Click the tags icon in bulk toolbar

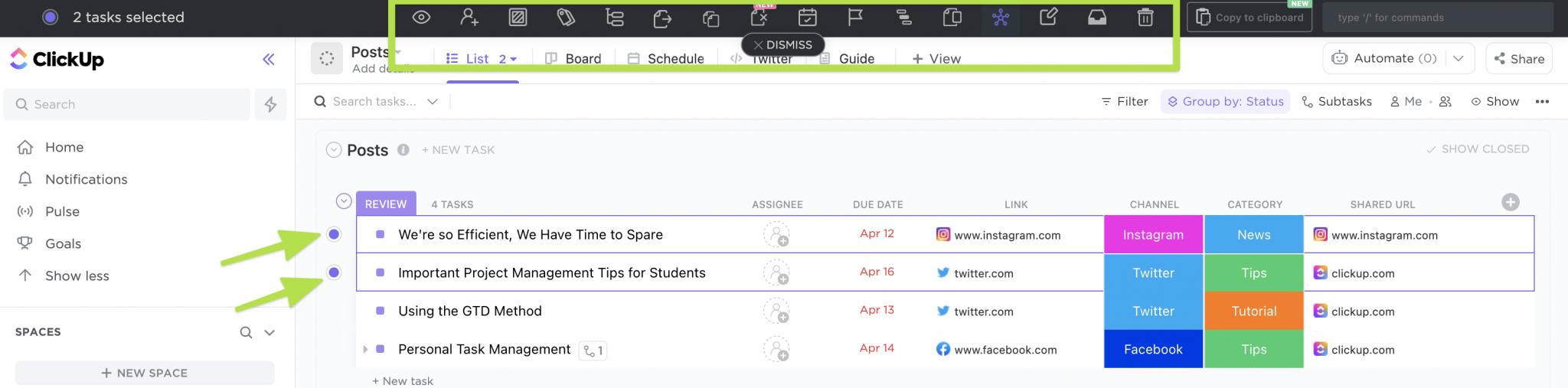[566, 17]
